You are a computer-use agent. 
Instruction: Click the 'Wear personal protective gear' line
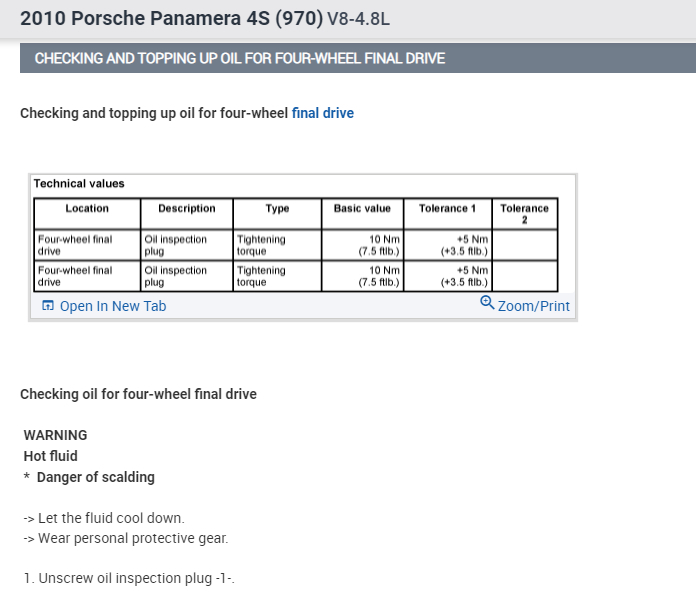point(125,539)
